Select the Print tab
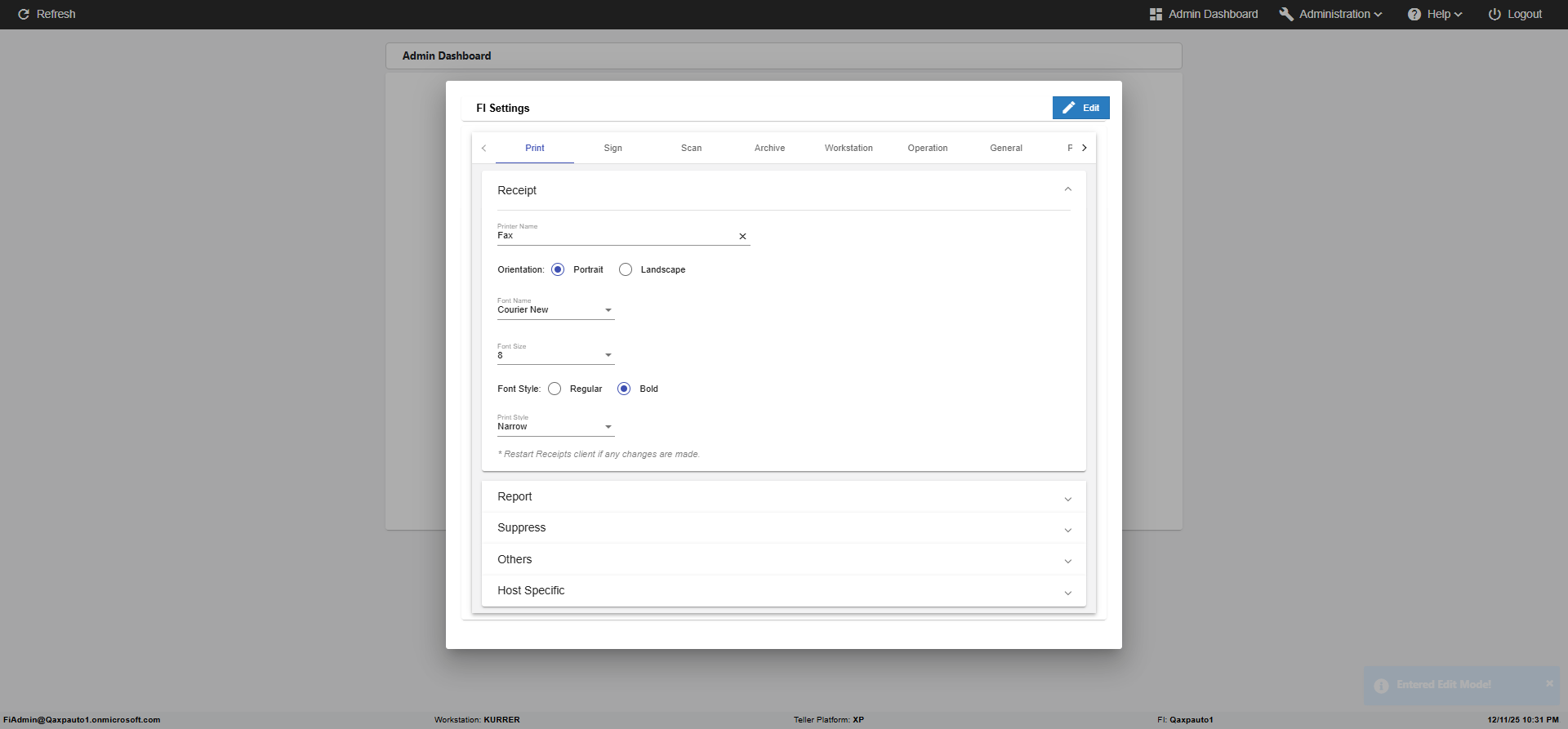 (x=535, y=148)
